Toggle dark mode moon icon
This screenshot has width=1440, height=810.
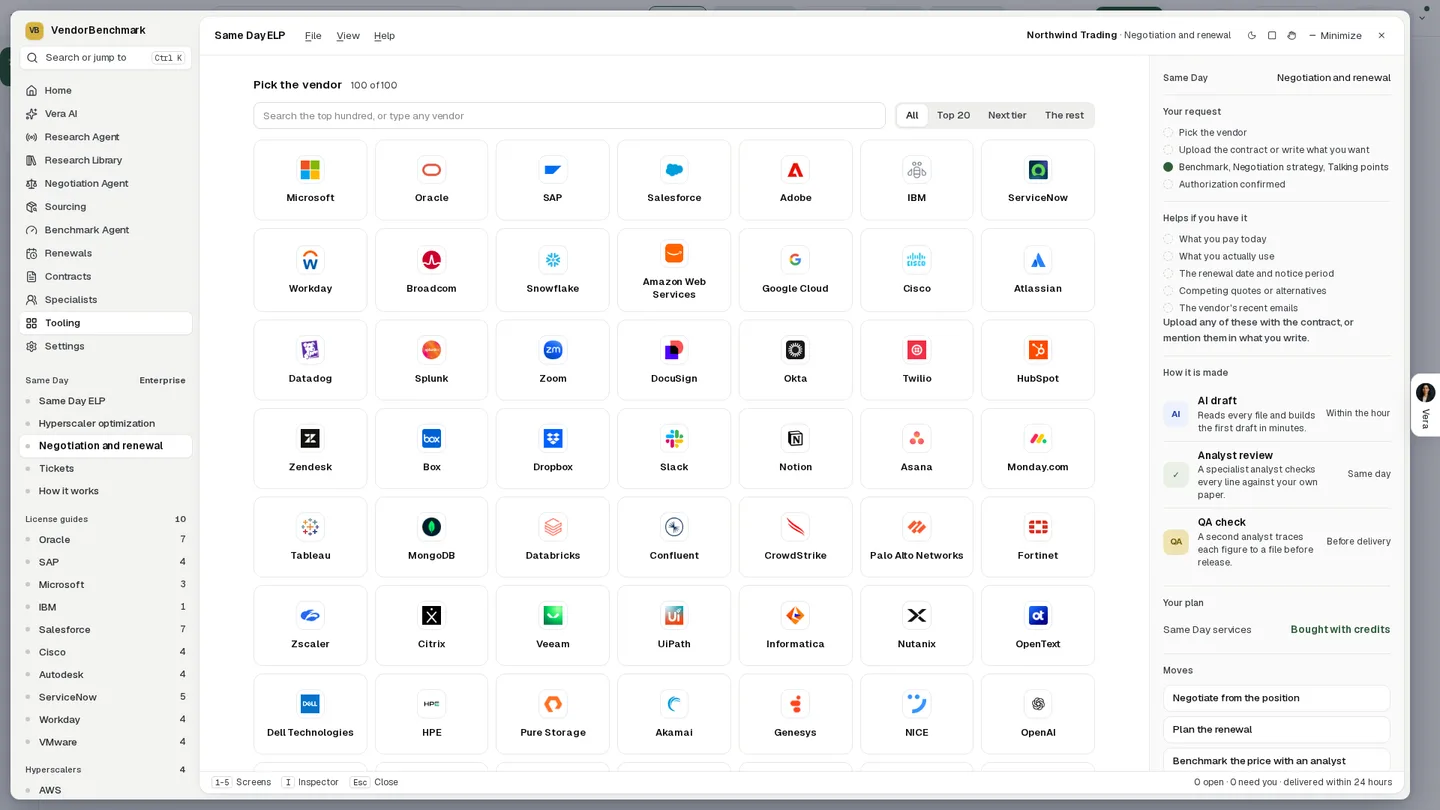coord(1252,35)
